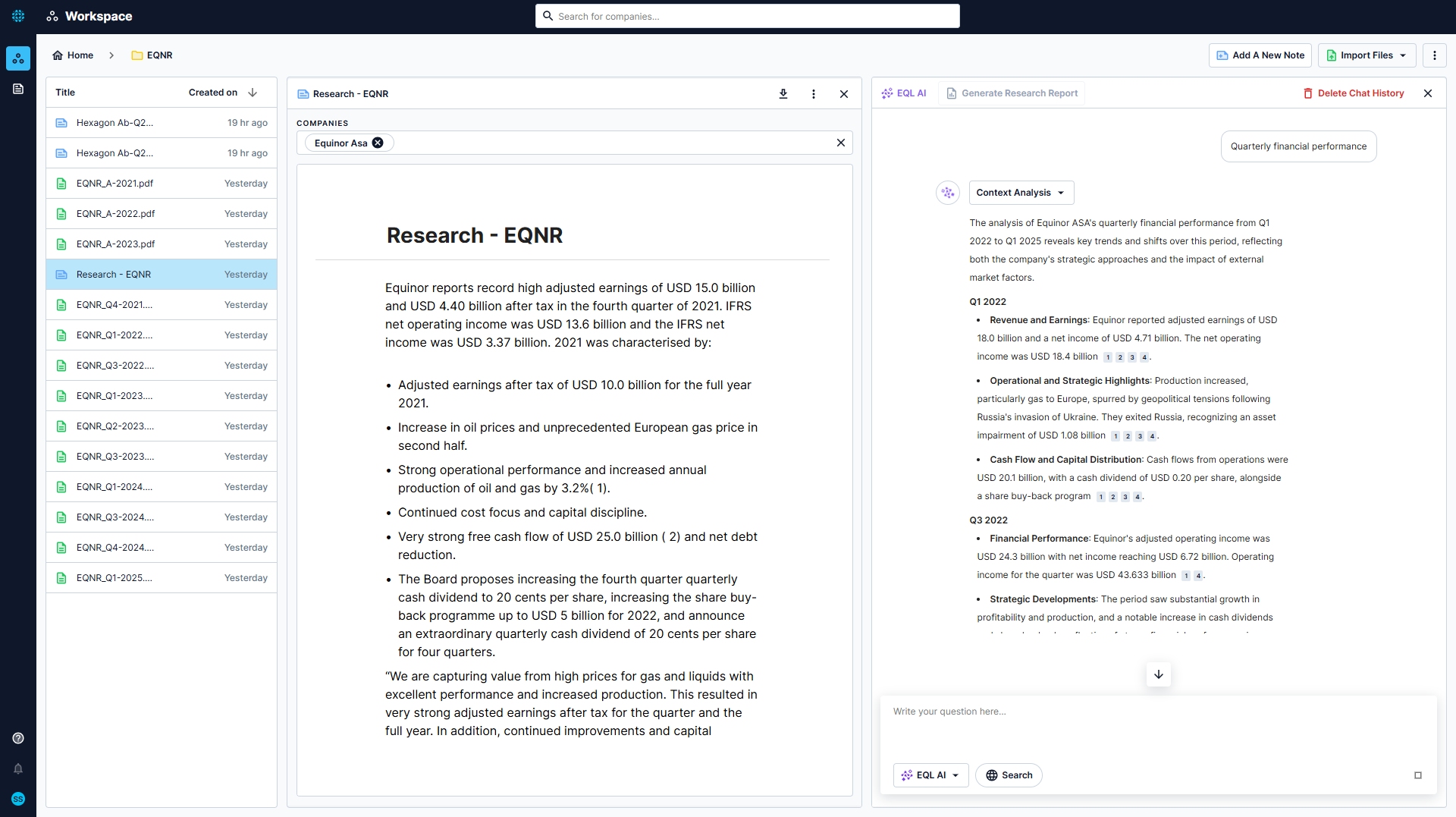Open the EQNR_Q1-2024 file

pos(162,487)
